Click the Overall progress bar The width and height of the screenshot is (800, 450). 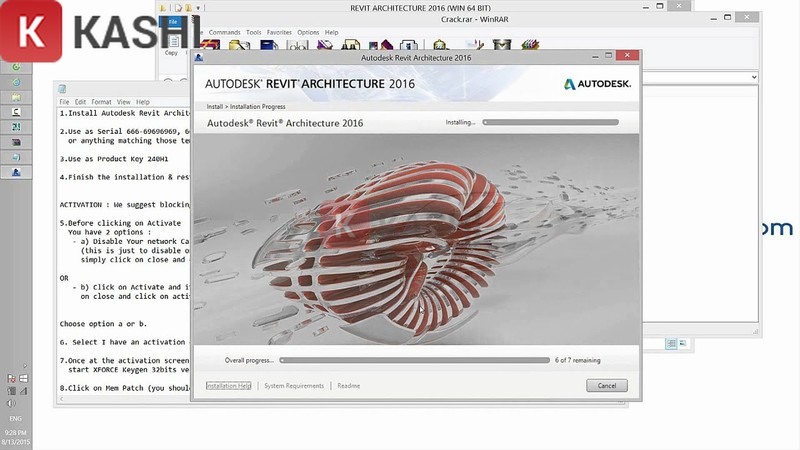pyautogui.click(x=412, y=359)
